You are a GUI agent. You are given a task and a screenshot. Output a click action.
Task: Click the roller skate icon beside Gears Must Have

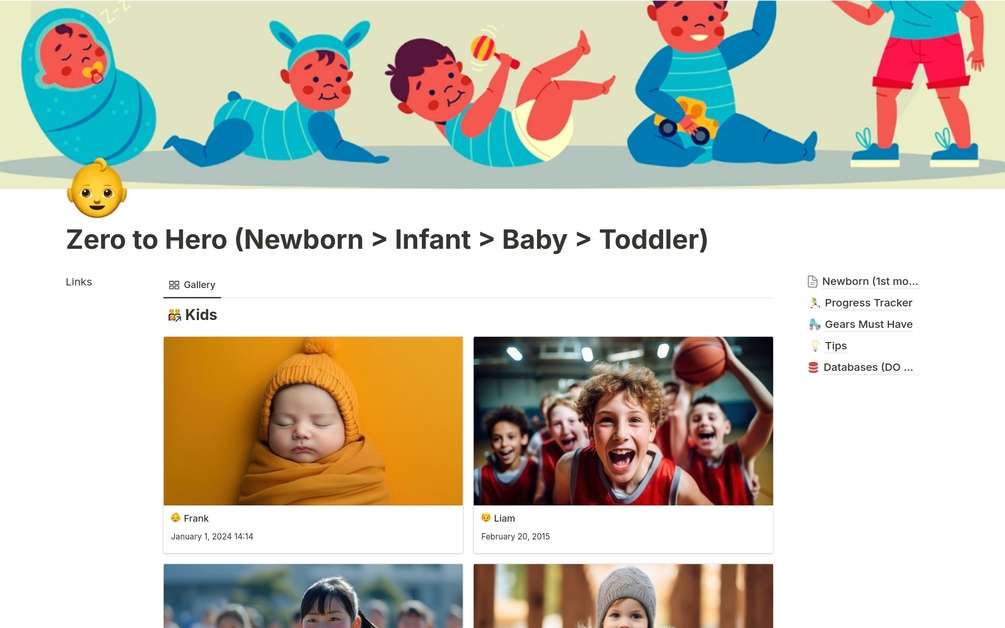[x=814, y=324]
